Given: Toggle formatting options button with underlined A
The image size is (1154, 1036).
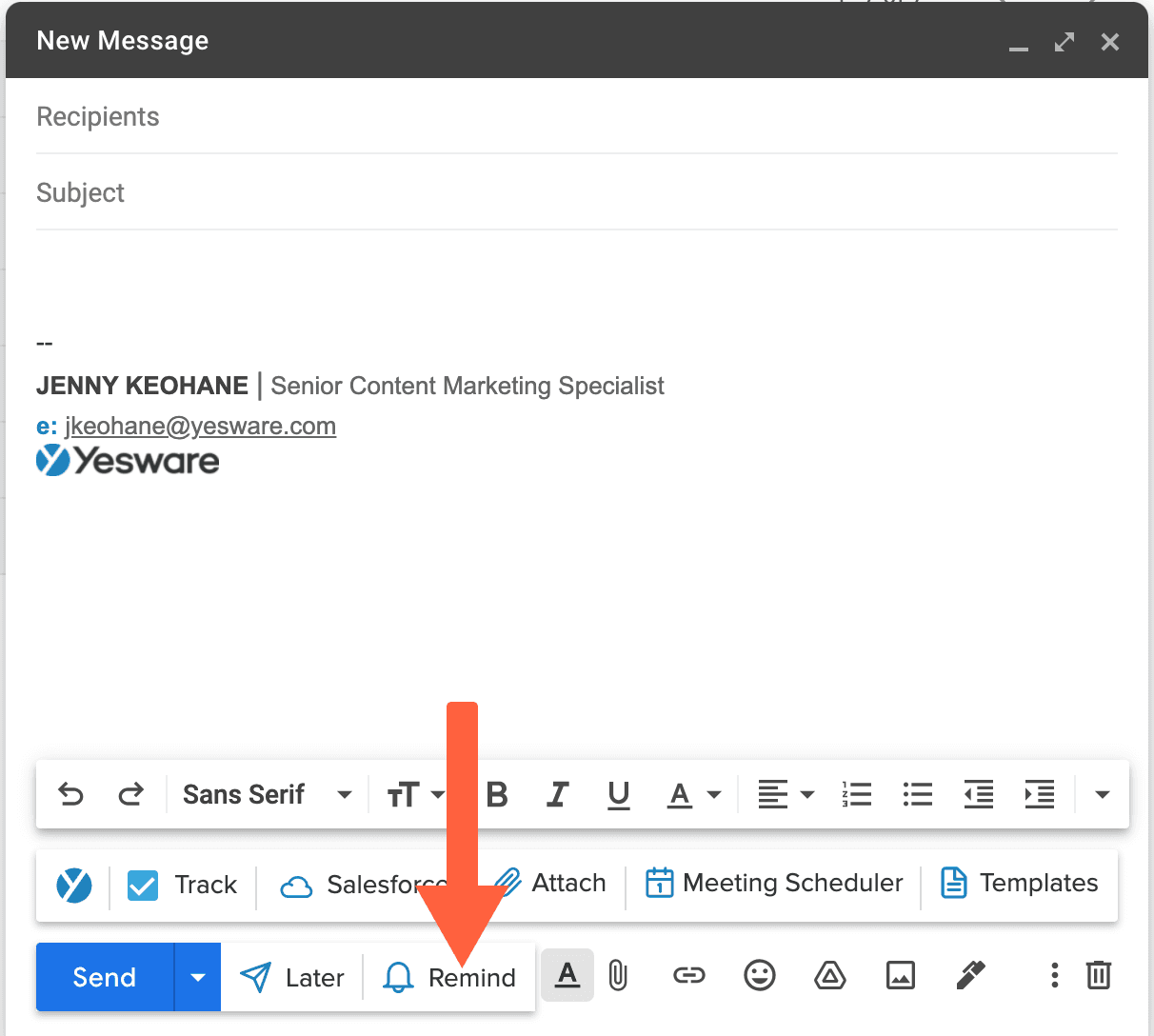Looking at the screenshot, I should pos(567,975).
